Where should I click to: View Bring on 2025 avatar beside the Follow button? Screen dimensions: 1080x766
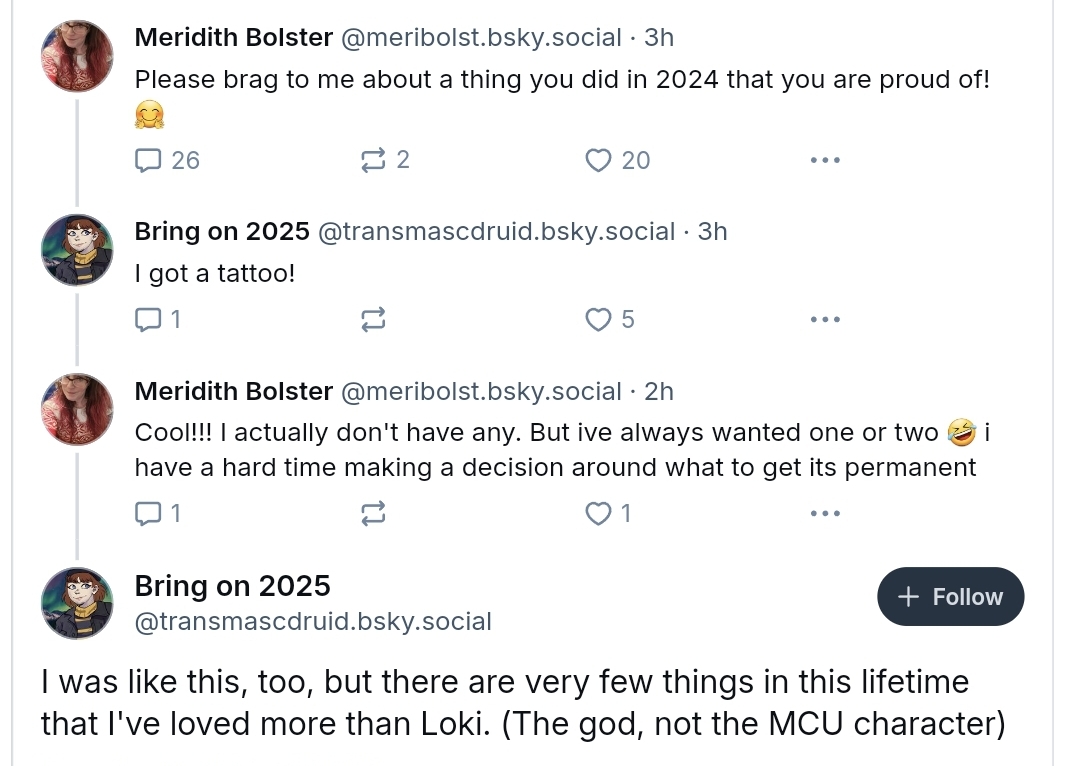click(77, 603)
